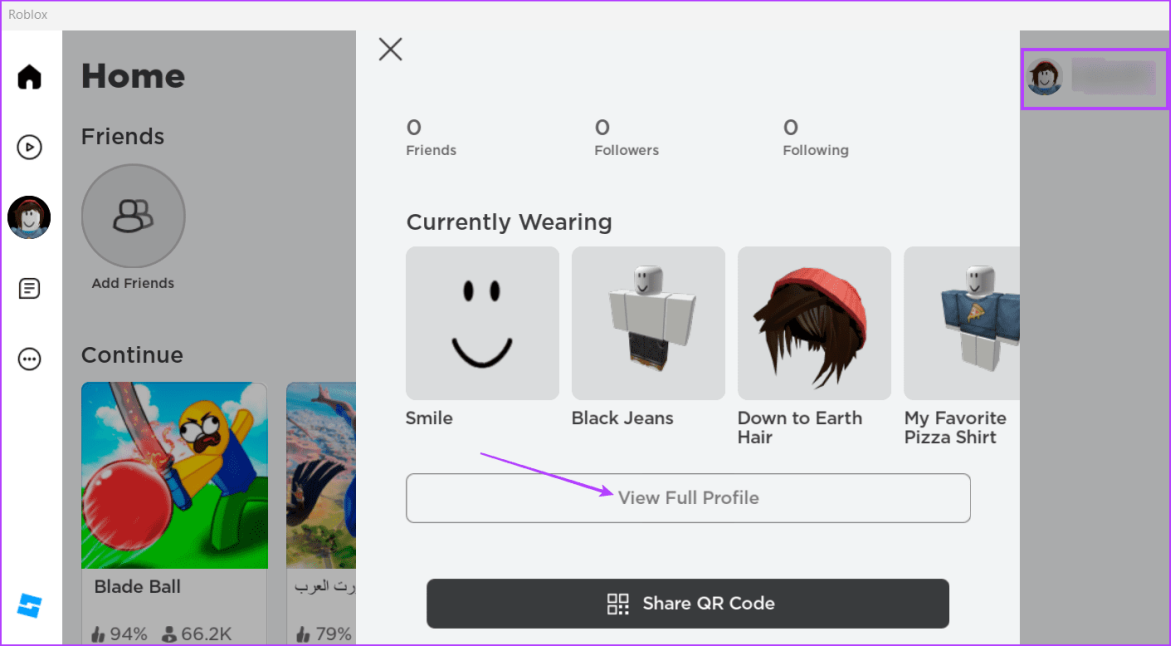The height and width of the screenshot is (646, 1171).
Task: Select My Favorite Pizza Shirt thumbnail
Action: click(961, 323)
